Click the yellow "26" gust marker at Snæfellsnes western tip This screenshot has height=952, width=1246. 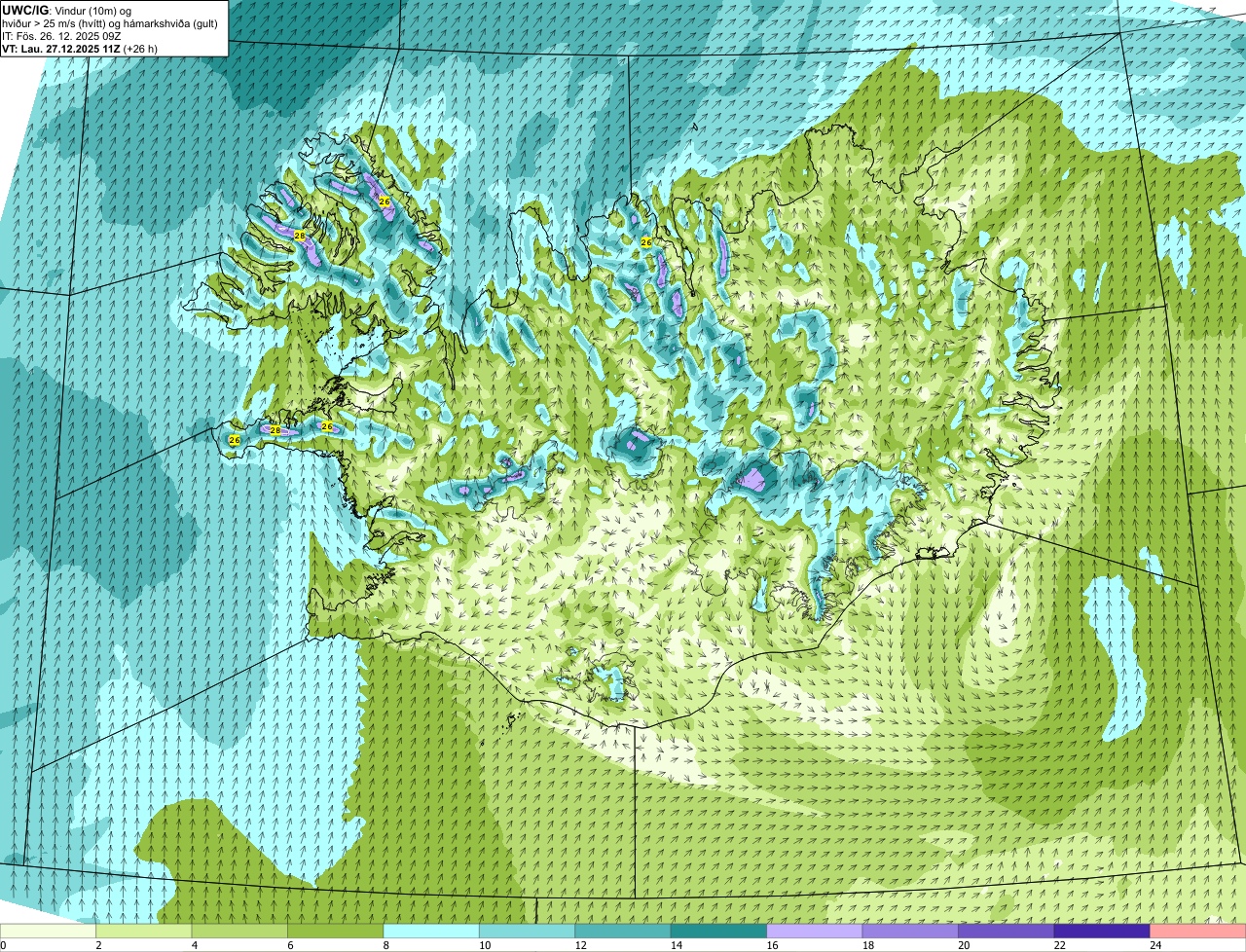pyautogui.click(x=234, y=440)
